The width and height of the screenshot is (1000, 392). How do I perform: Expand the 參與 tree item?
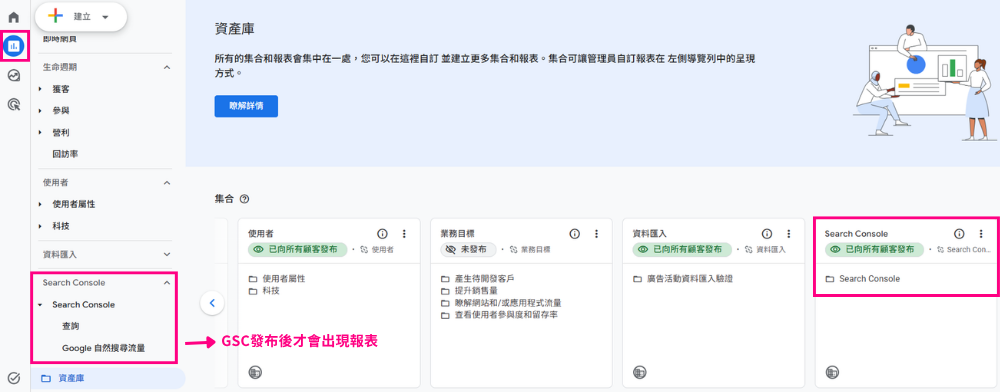(40, 111)
